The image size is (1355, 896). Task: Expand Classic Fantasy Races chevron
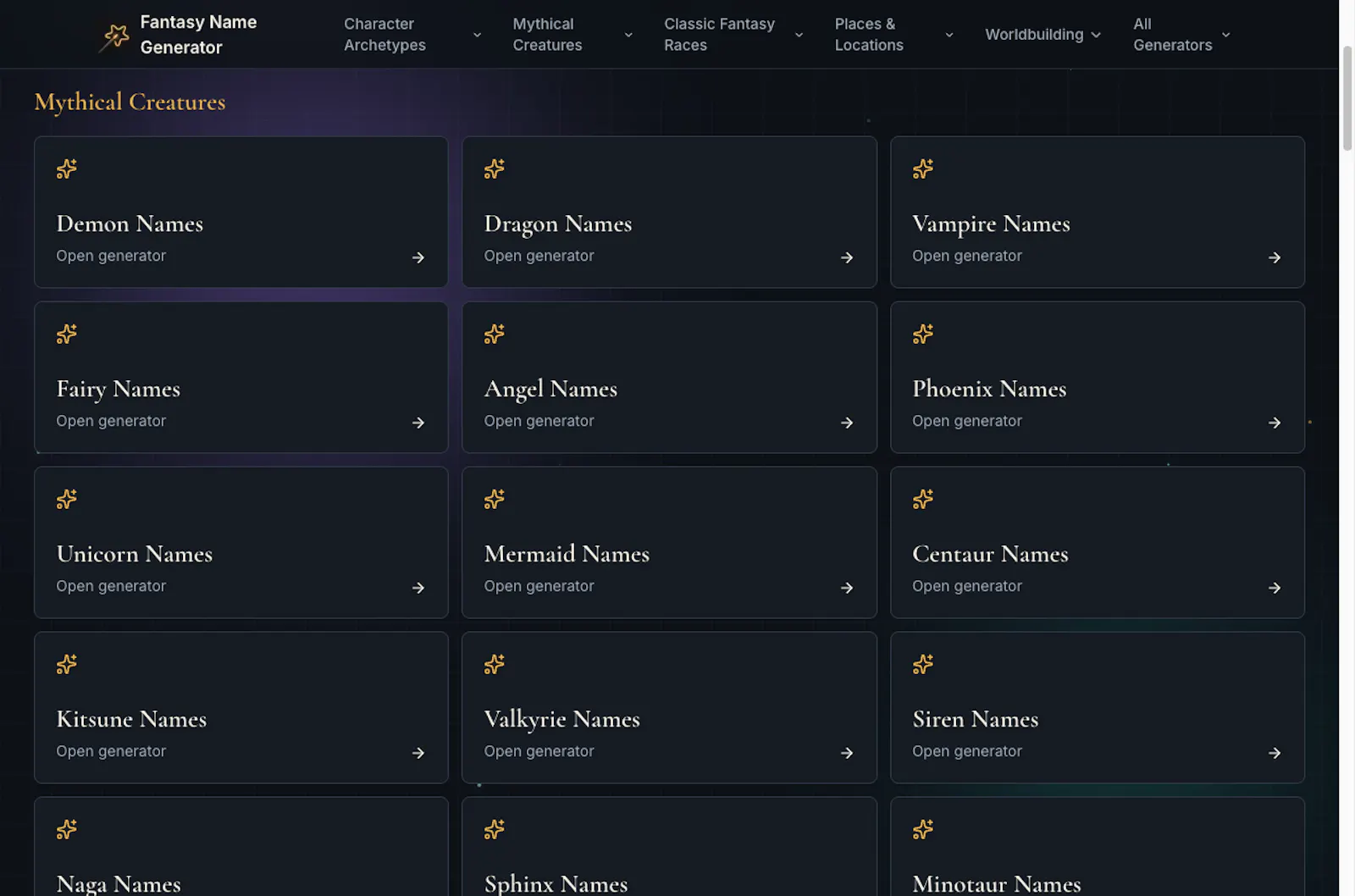coord(799,35)
